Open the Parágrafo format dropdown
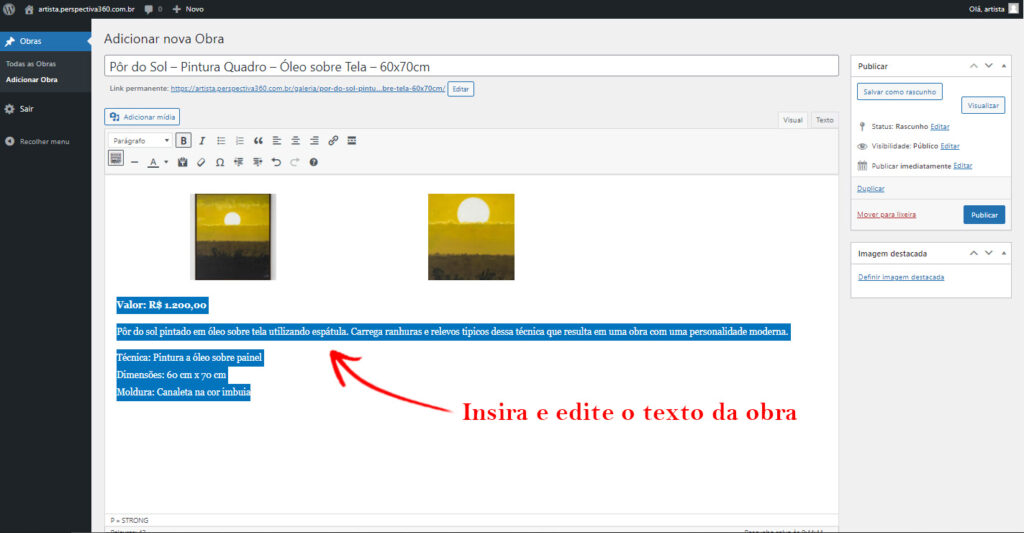The height and width of the screenshot is (533, 1024). click(x=140, y=140)
